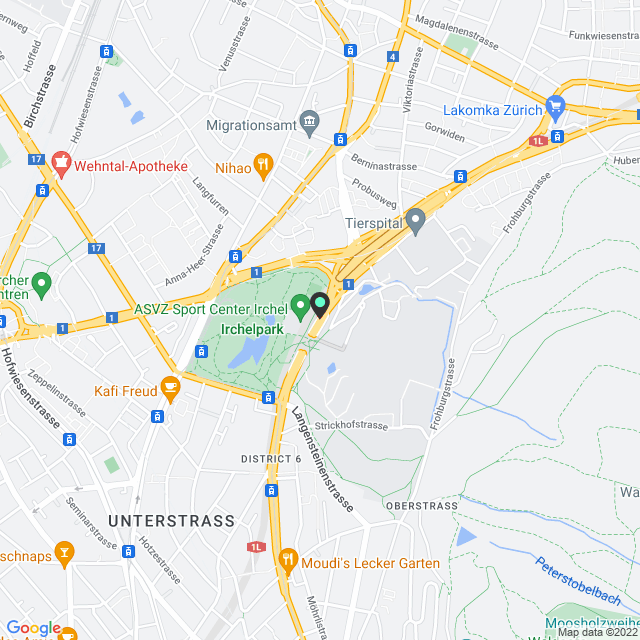Click the Kafi Freud coffee cup pin
The width and height of the screenshot is (640, 640).
click(x=171, y=389)
